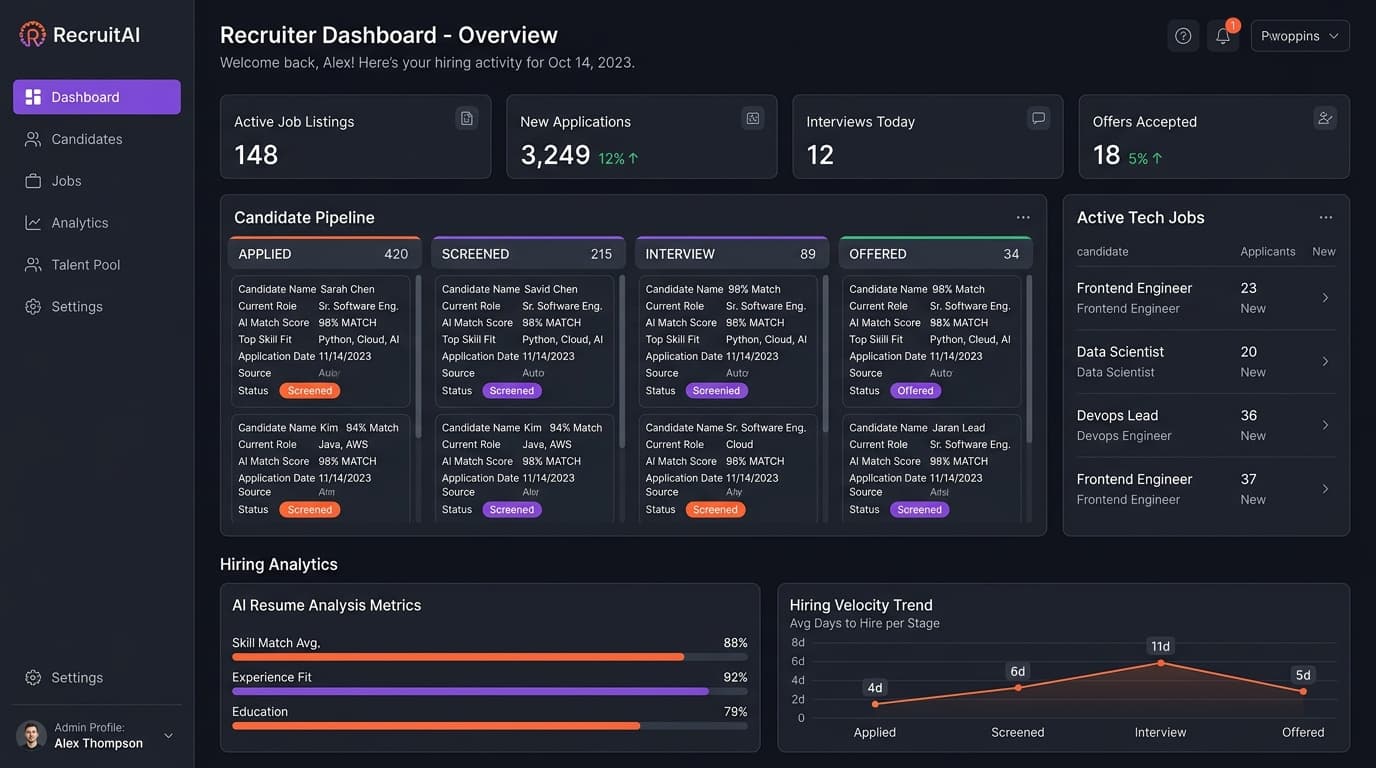Screen dimensions: 1376x768
Task: Click the 11d Interview point on the chart
Action: [1161, 663]
